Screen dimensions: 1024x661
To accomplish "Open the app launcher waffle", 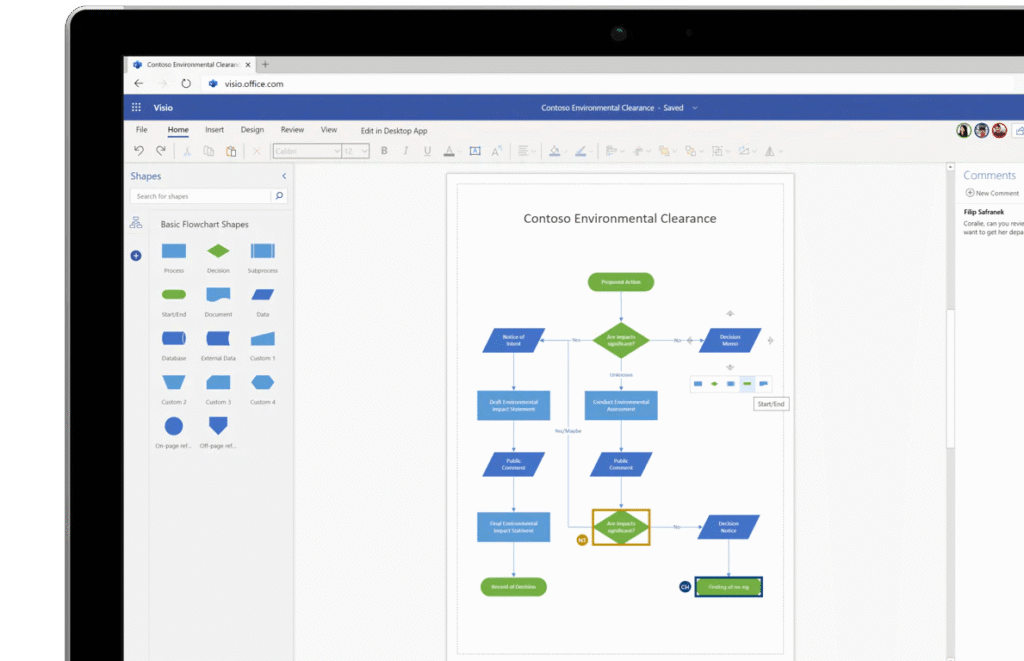I will [x=136, y=108].
